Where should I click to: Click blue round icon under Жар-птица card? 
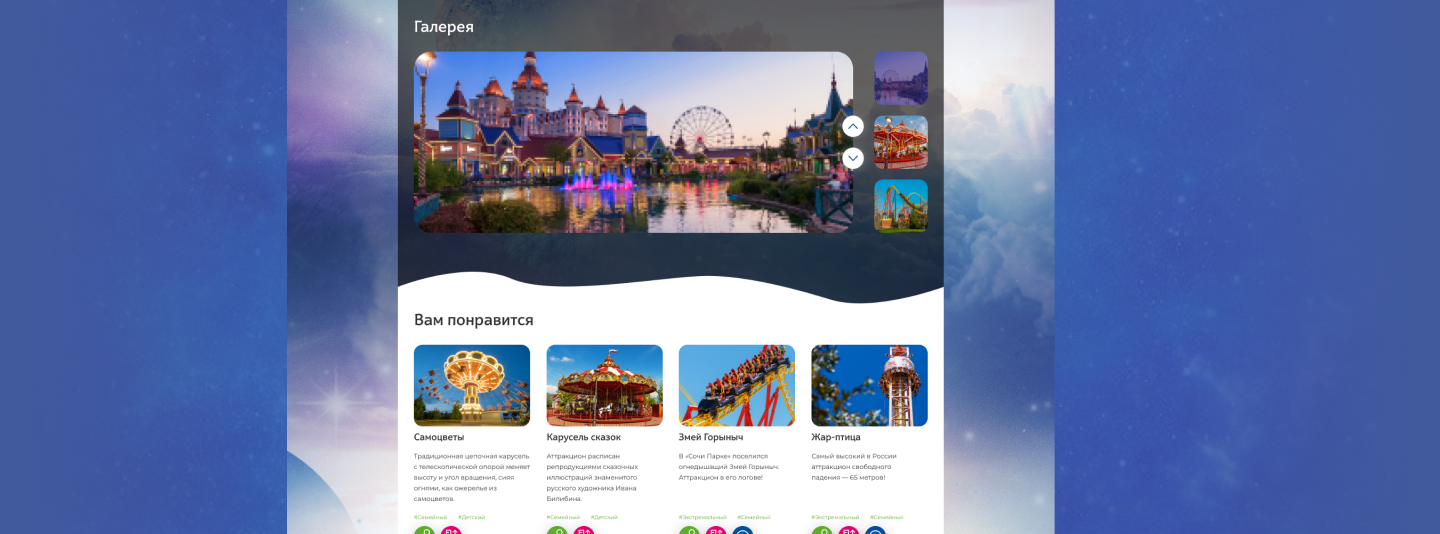pyautogui.click(x=875, y=531)
